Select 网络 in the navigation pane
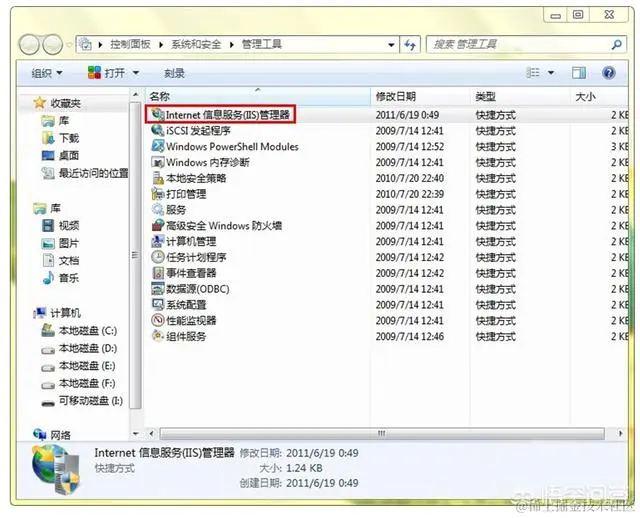 (60, 435)
